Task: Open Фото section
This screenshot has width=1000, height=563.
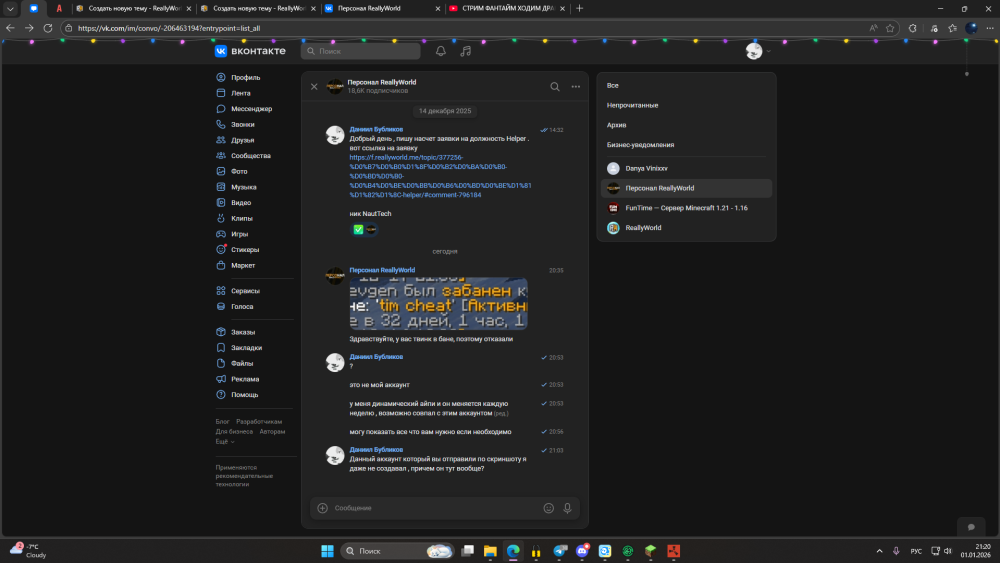Action: tap(239, 172)
